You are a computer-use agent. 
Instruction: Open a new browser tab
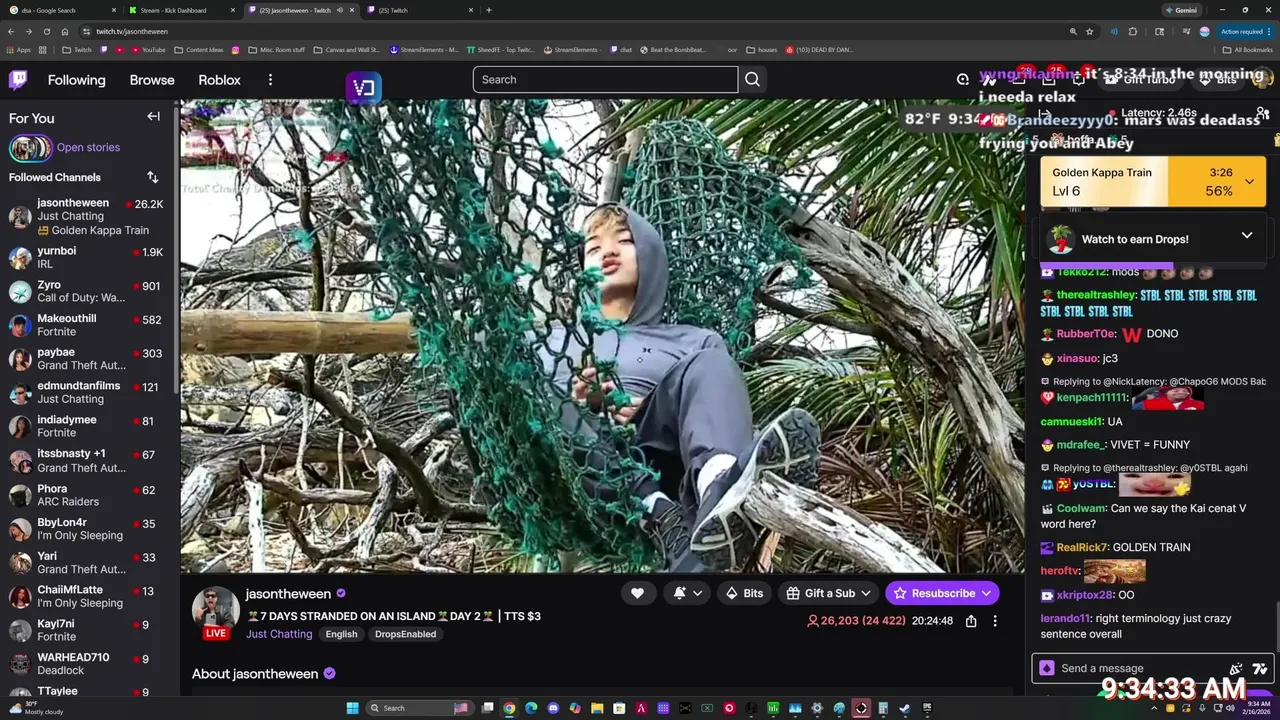point(488,10)
